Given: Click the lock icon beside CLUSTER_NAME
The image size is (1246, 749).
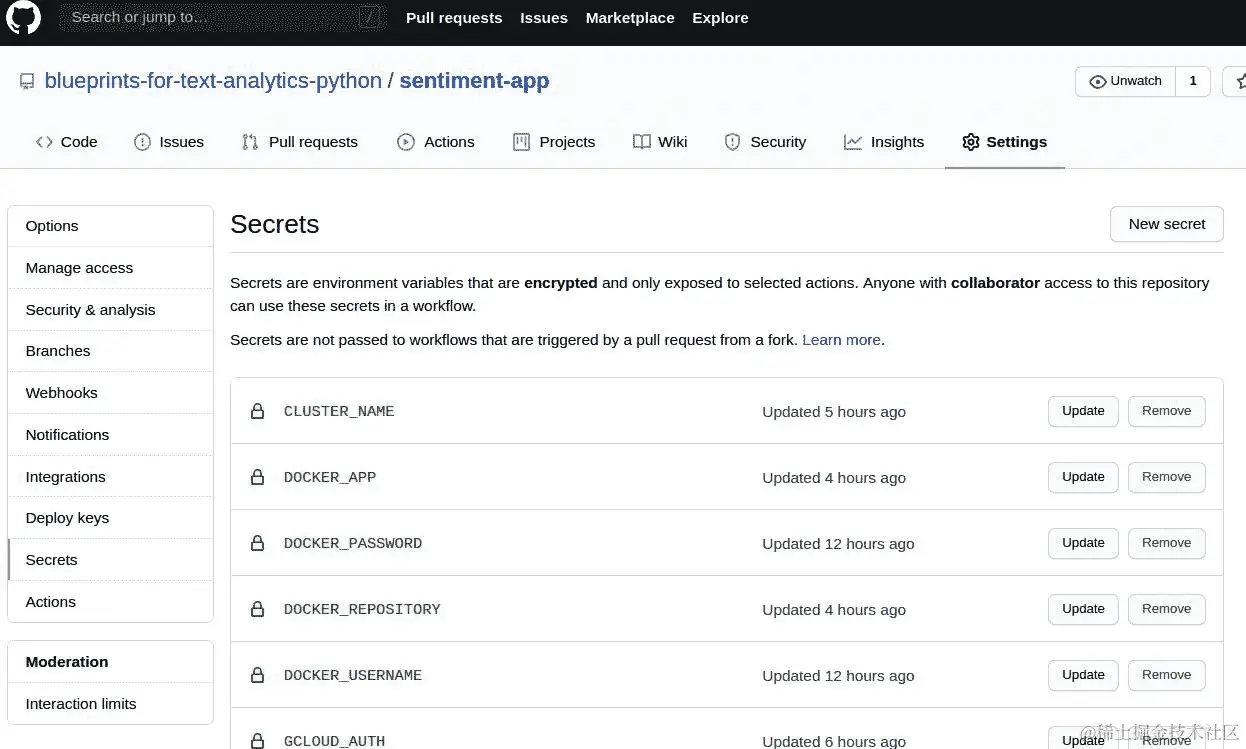Looking at the screenshot, I should (257, 411).
